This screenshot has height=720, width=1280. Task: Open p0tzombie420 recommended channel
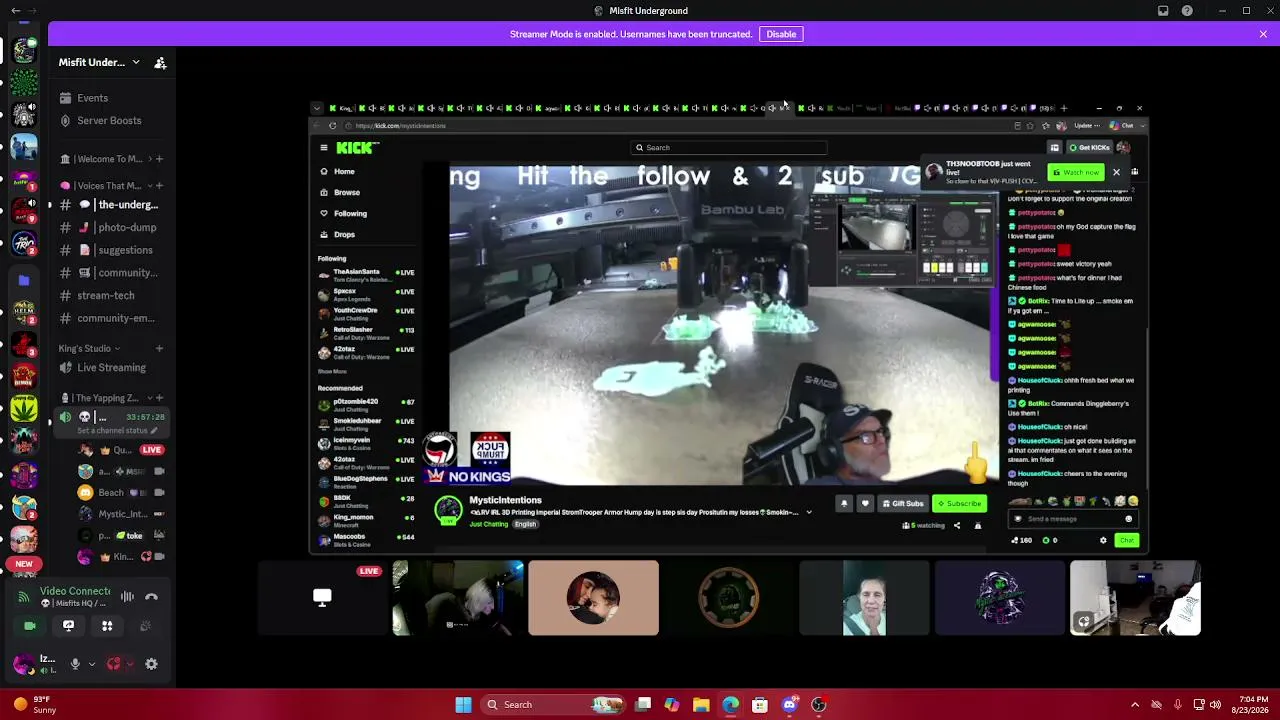point(366,404)
